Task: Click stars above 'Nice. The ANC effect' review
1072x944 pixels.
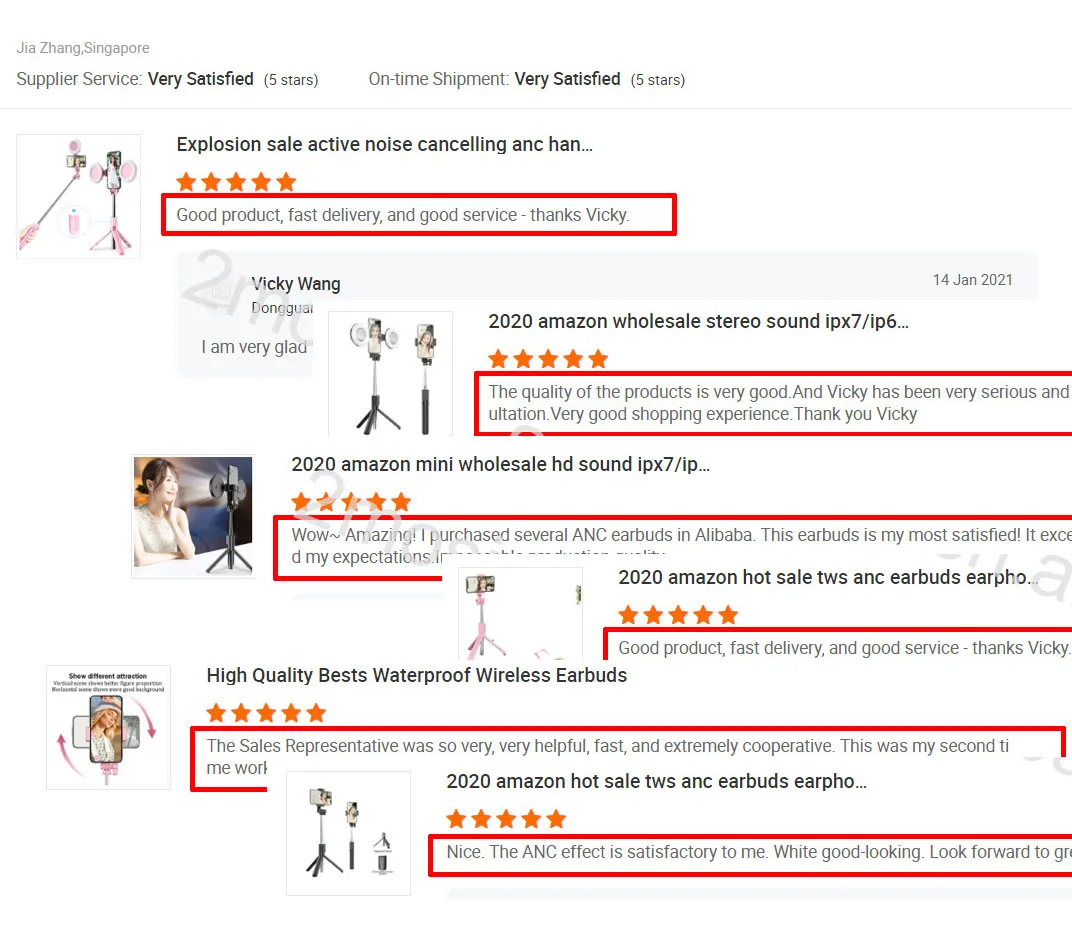Action: pyautogui.click(x=507, y=819)
